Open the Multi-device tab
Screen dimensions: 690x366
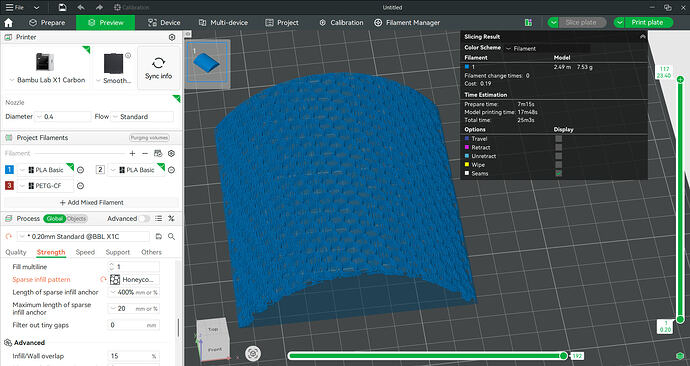tap(223, 22)
